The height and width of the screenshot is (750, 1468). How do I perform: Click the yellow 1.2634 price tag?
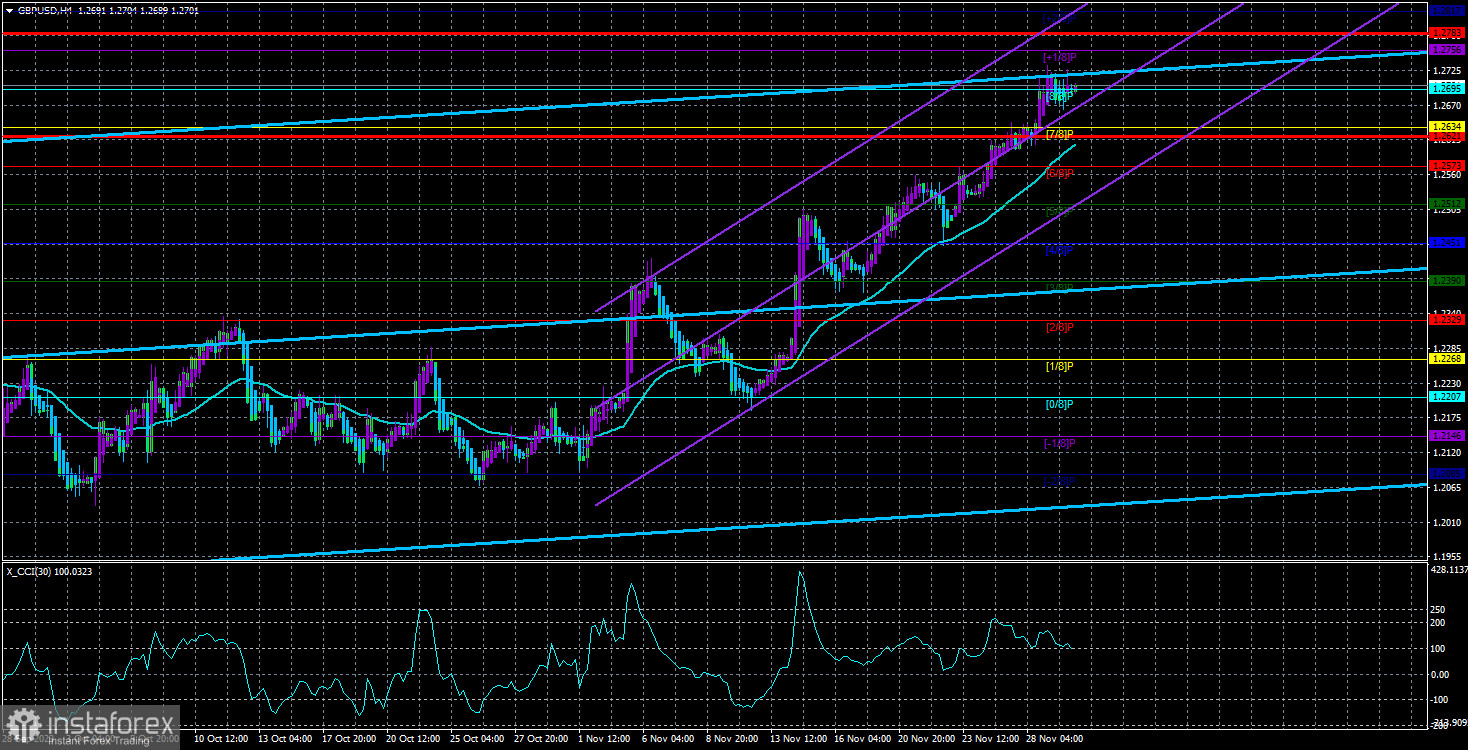[x=1447, y=127]
